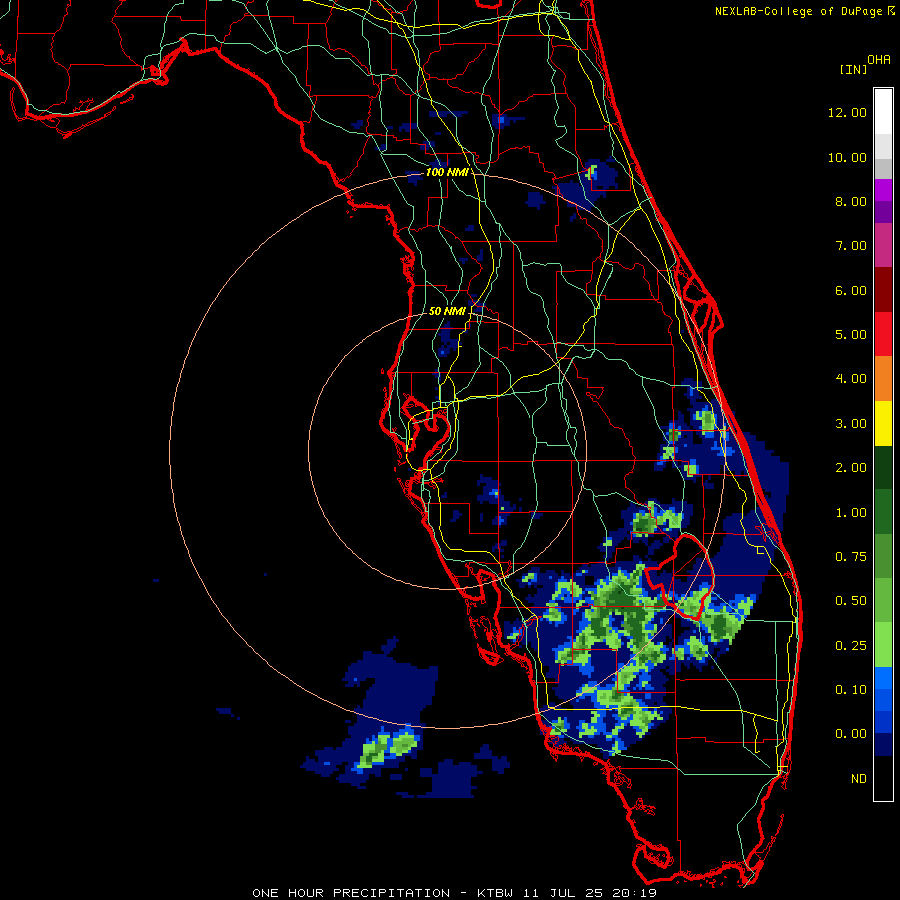Click the 10.00 legend value
The image size is (900, 900).
847,157
